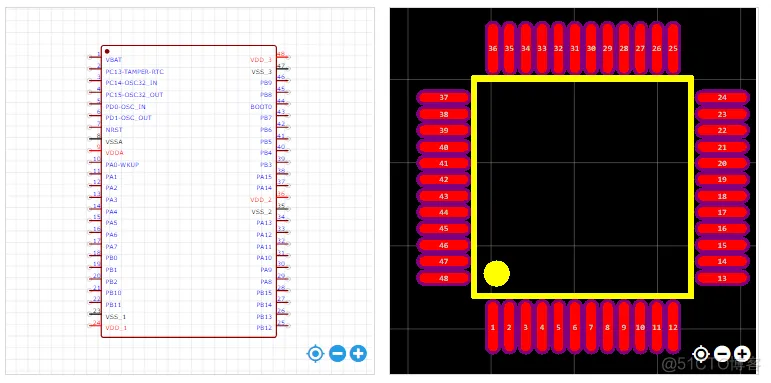The width and height of the screenshot is (771, 383).
Task: Select the PA1 pin label
Action: (112, 177)
